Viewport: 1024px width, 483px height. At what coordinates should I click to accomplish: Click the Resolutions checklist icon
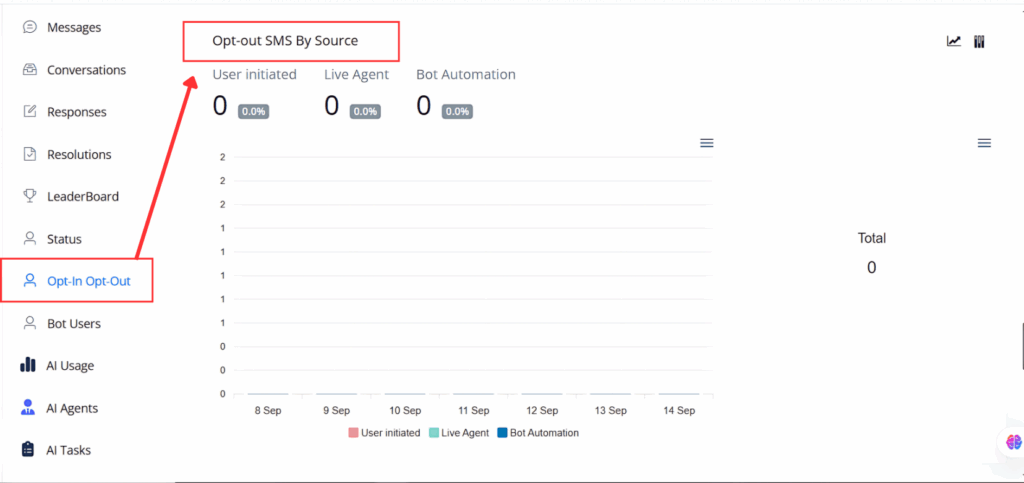(x=29, y=154)
